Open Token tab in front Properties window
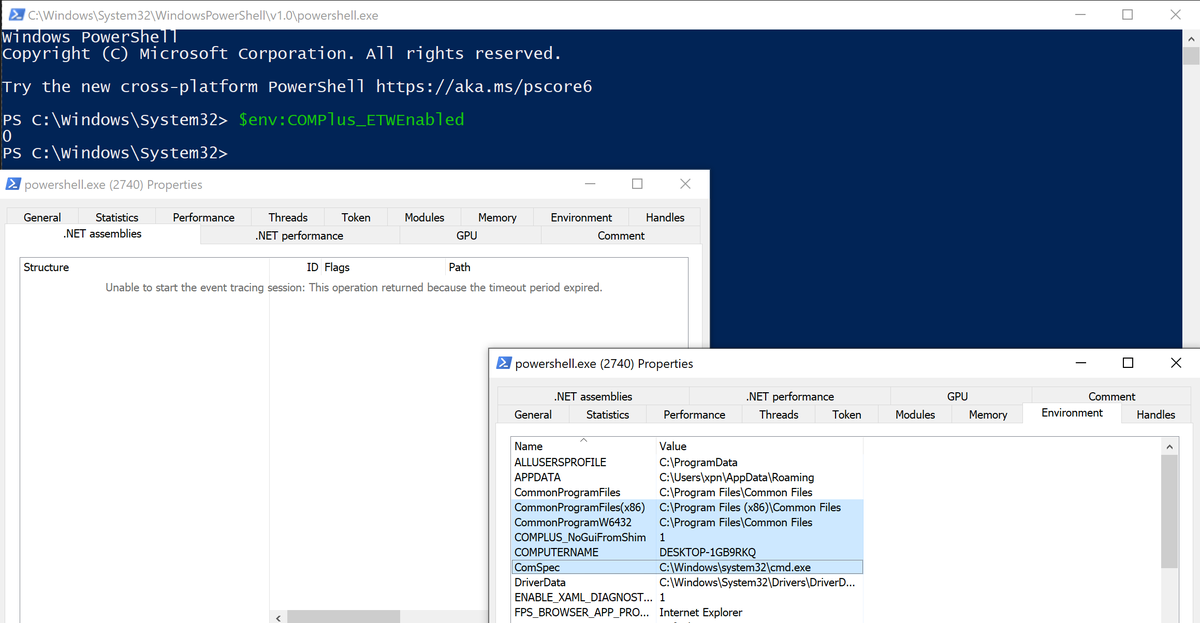Screen dimensions: 1200x623 click(x=847, y=414)
